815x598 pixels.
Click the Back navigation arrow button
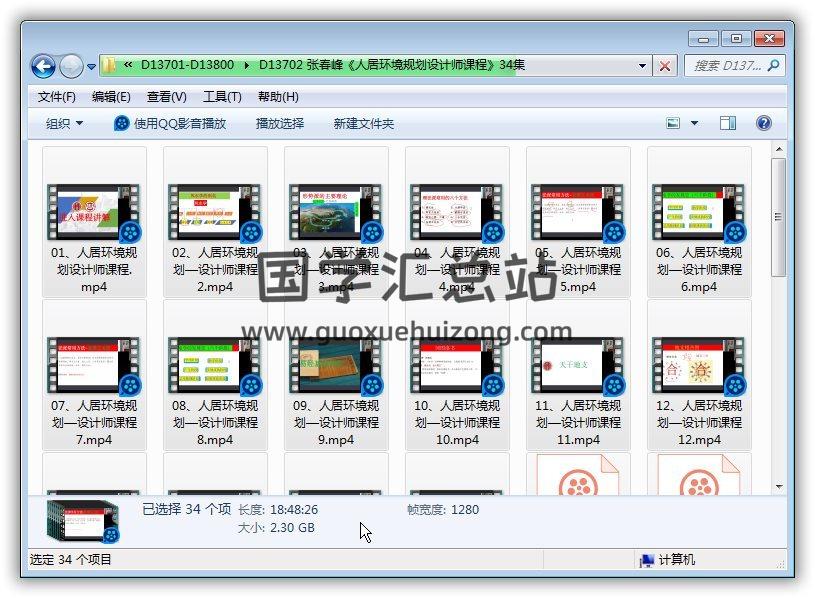[43, 66]
